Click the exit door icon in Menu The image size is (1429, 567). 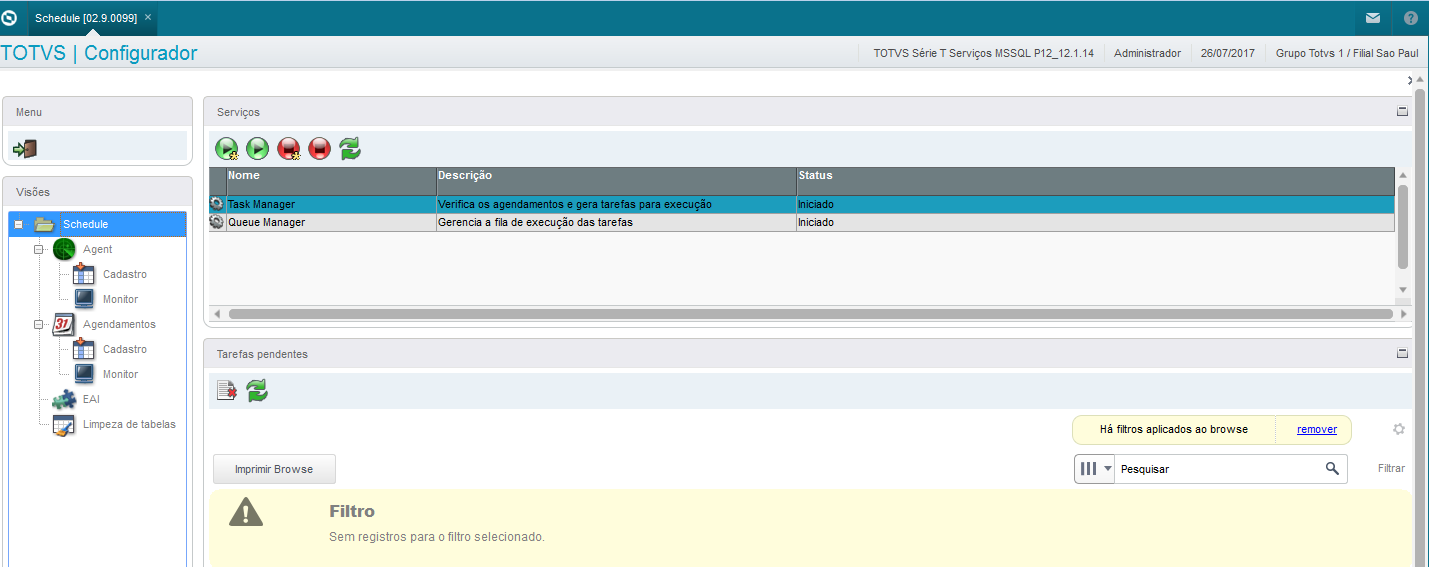pos(25,148)
